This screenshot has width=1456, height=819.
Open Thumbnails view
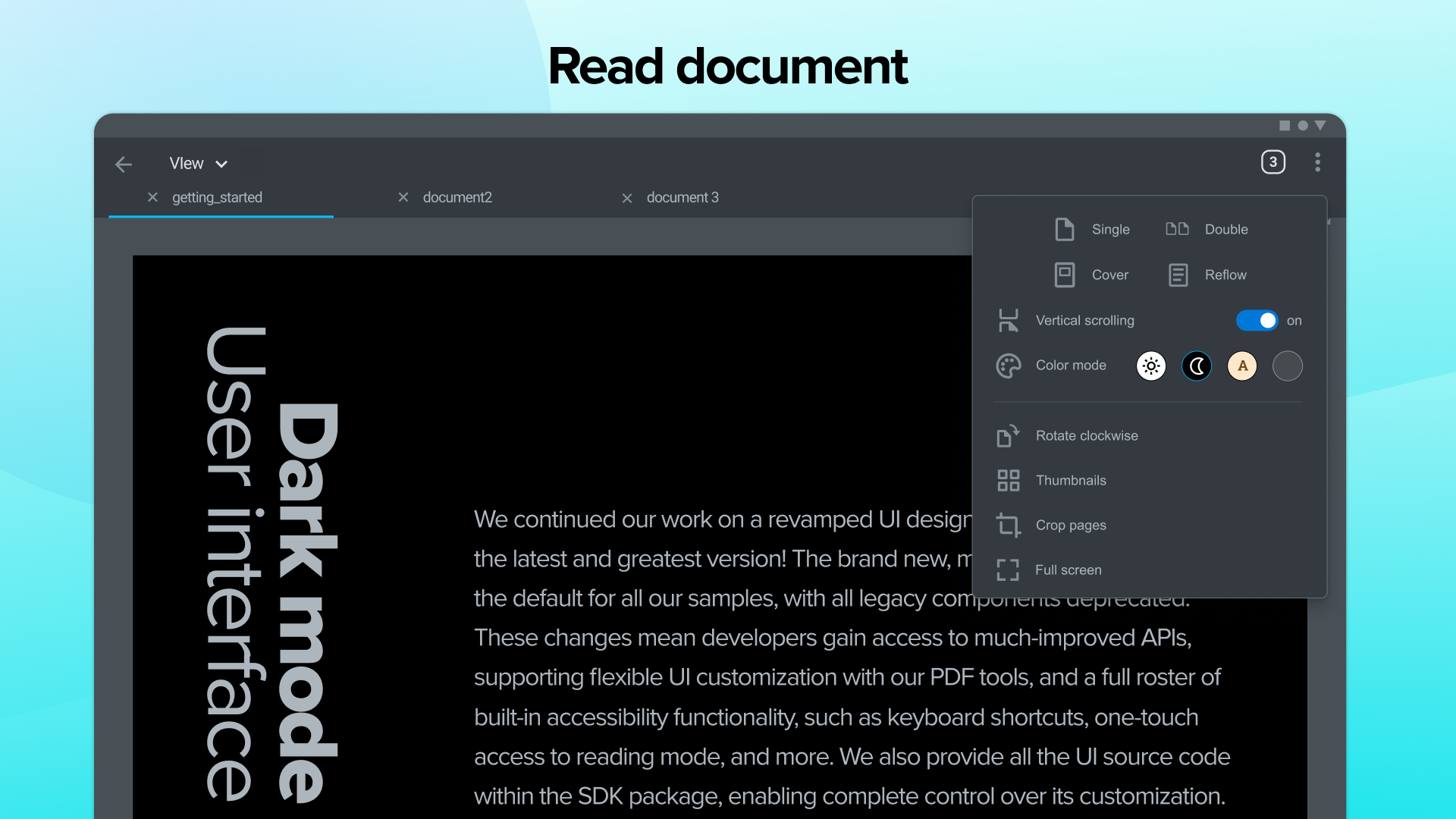click(1070, 481)
